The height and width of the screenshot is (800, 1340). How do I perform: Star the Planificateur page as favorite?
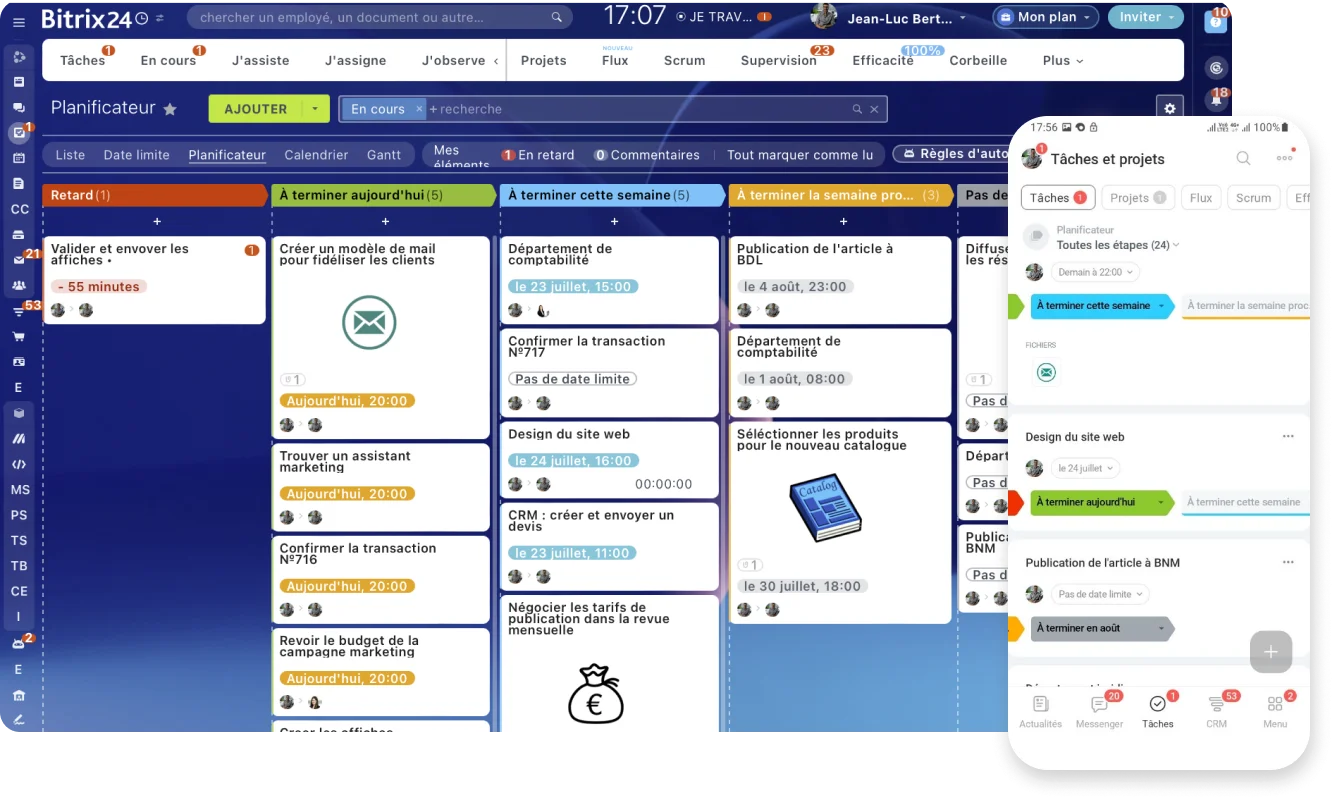coord(170,109)
